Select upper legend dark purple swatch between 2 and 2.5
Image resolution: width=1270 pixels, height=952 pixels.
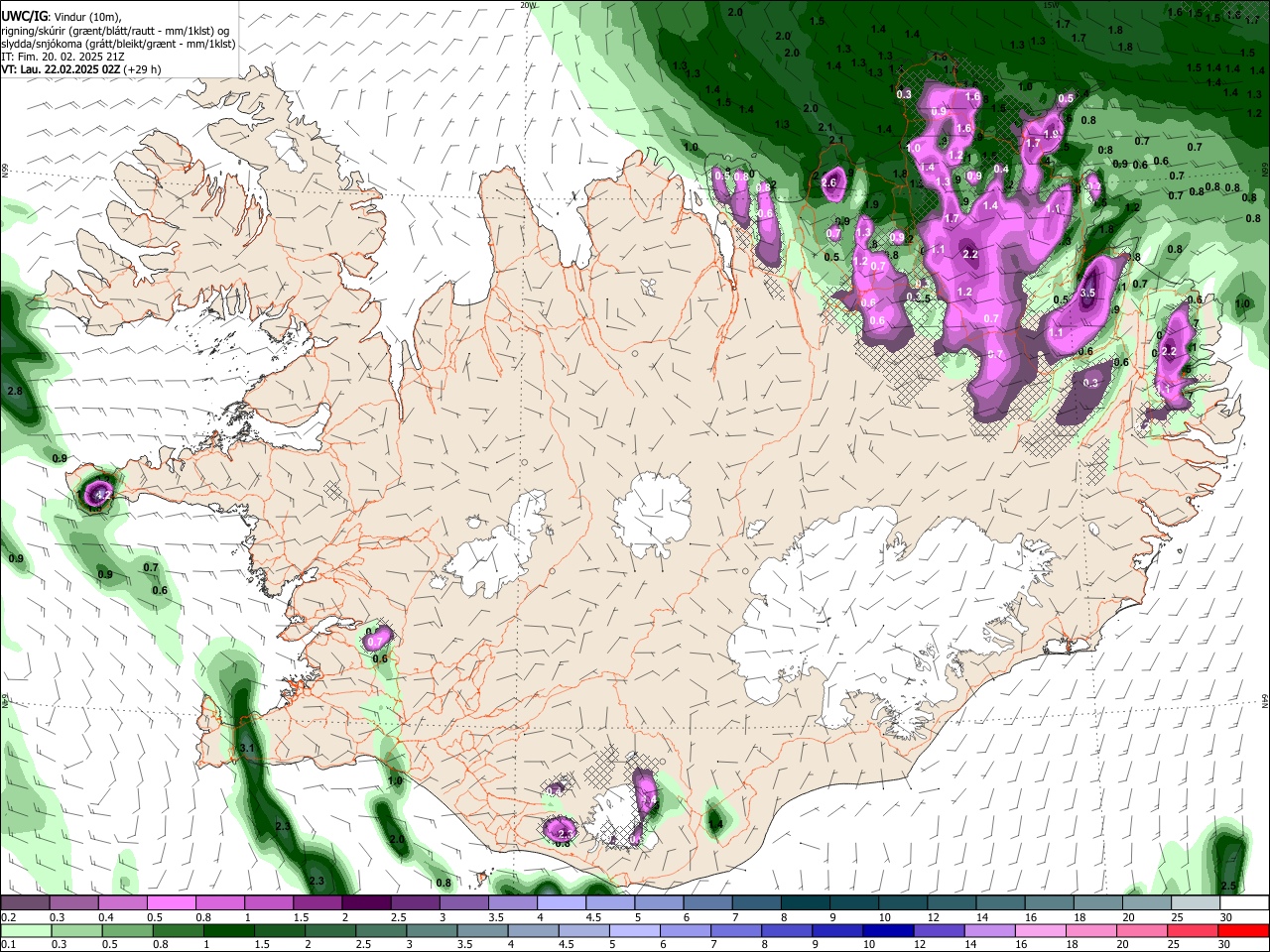pos(366,902)
